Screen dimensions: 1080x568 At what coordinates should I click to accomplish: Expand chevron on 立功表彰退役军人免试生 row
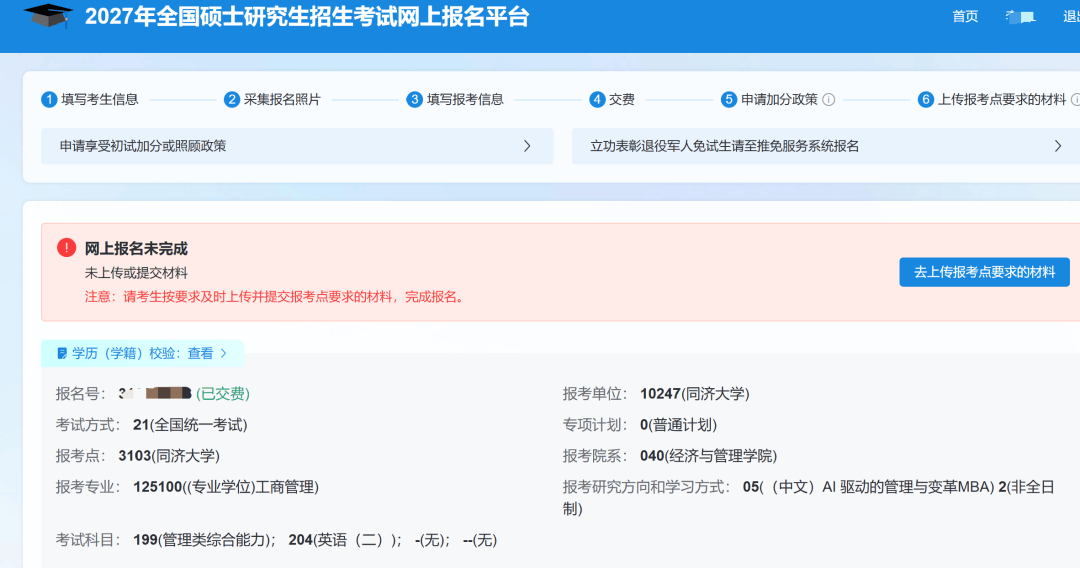pos(1058,146)
